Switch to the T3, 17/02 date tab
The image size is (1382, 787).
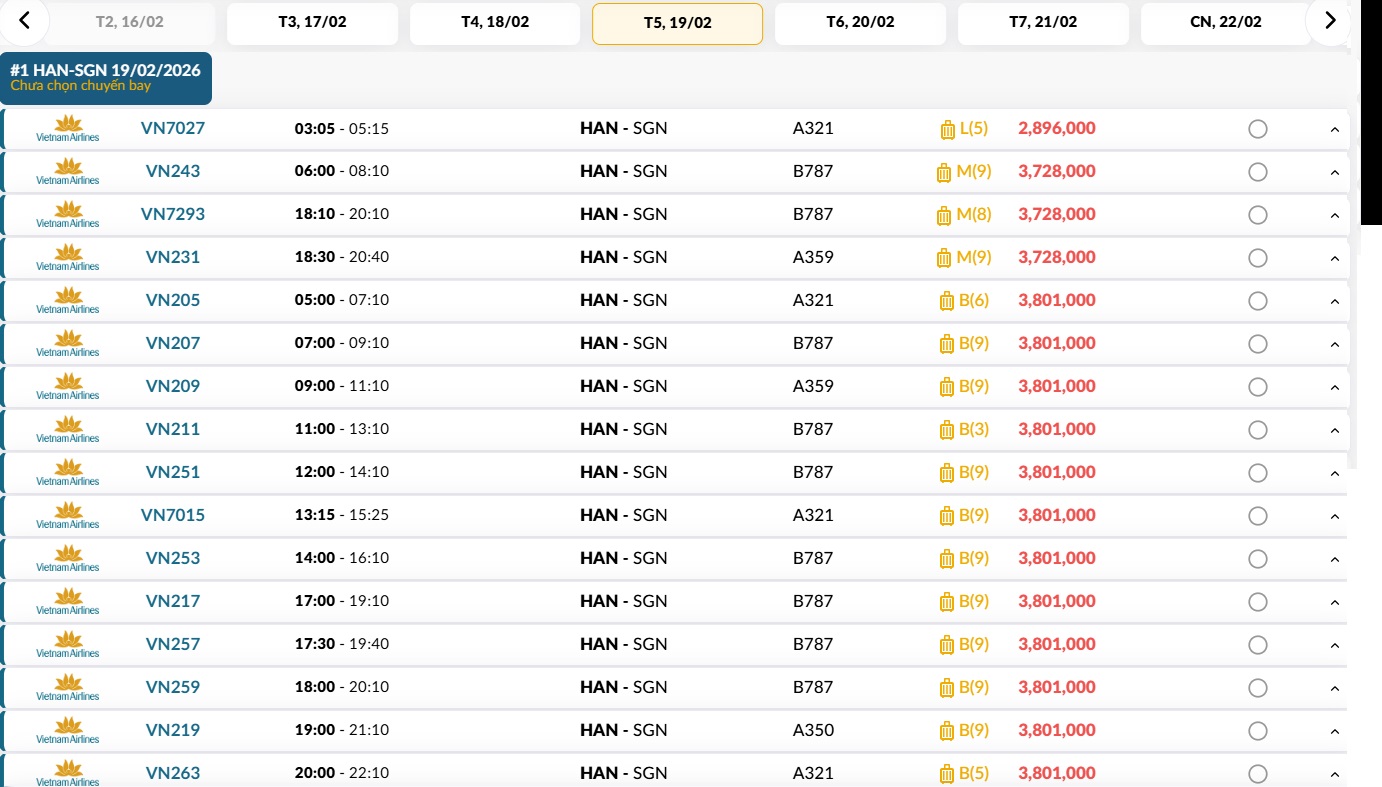(312, 23)
